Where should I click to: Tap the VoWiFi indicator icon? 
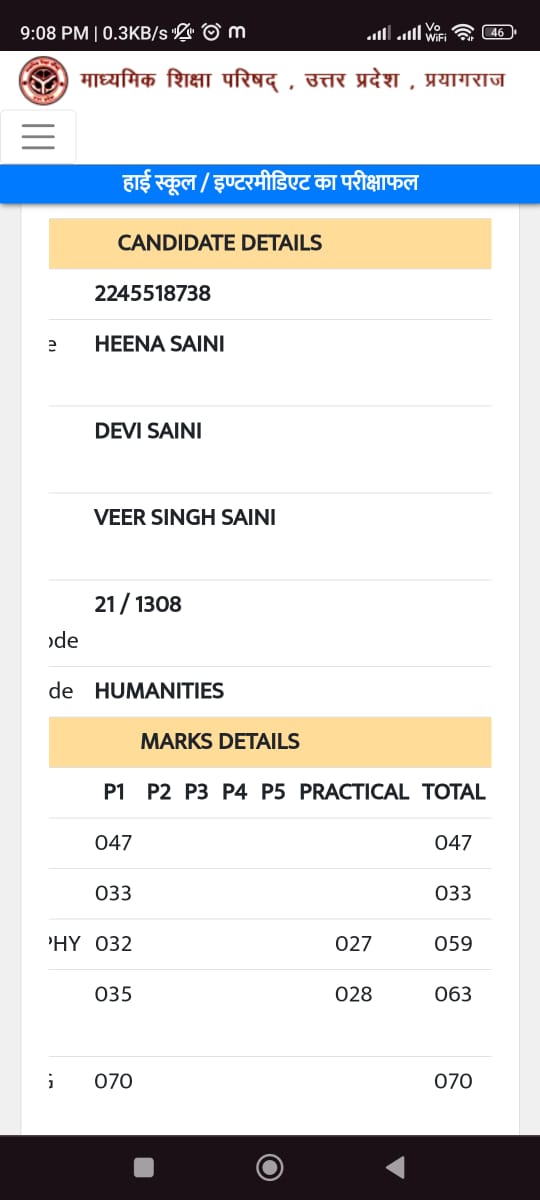[436, 33]
